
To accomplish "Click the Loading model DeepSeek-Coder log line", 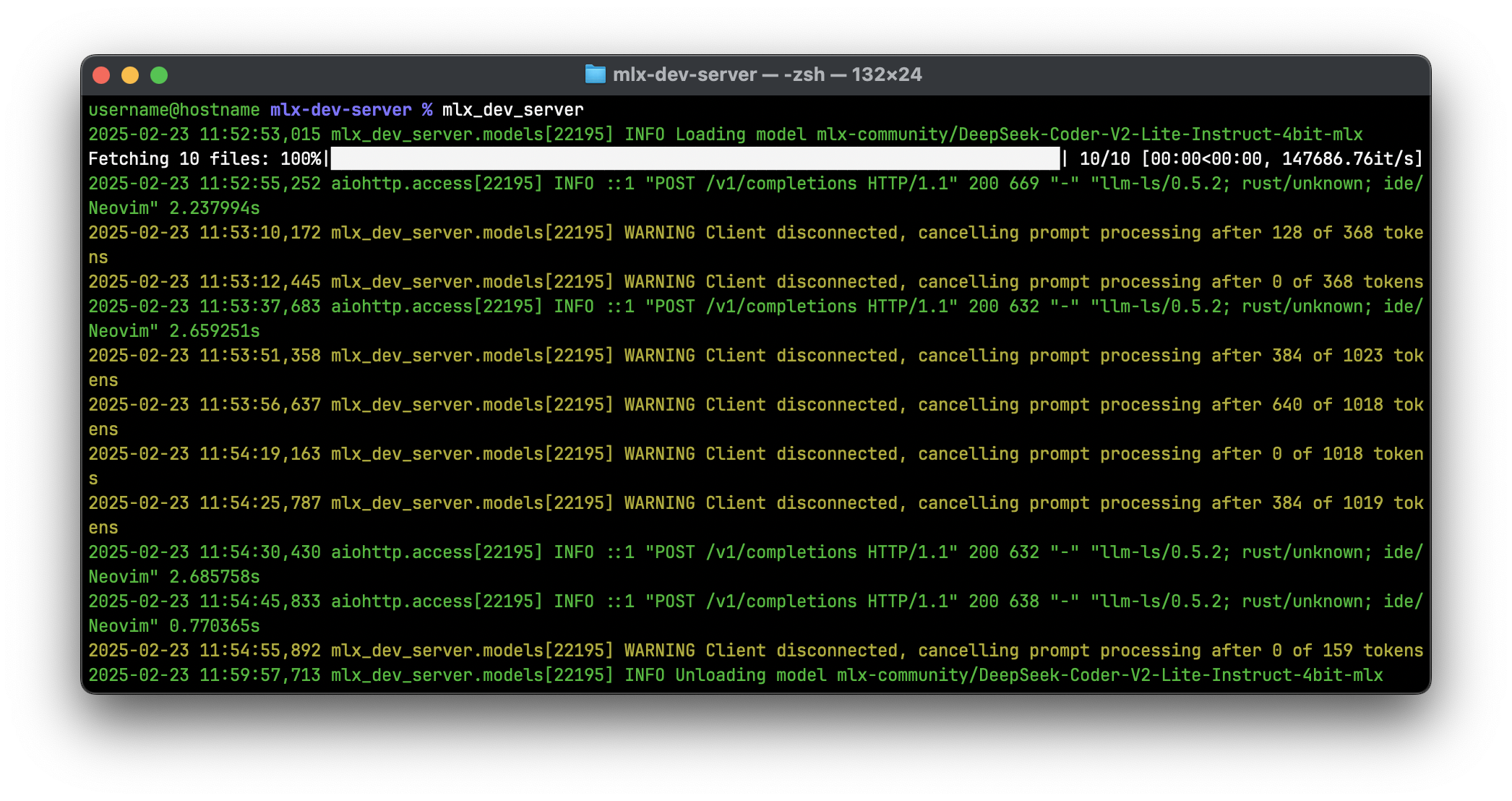I will pyautogui.click(x=726, y=134).
